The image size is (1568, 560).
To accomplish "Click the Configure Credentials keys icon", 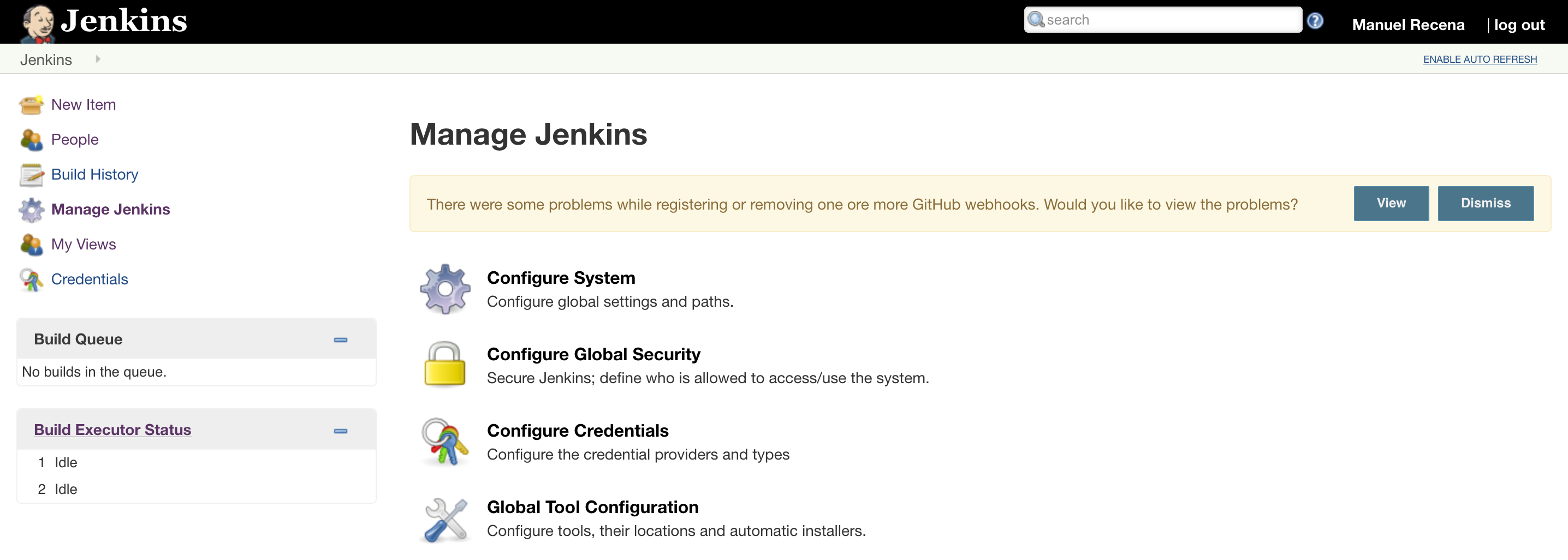I will [x=445, y=442].
